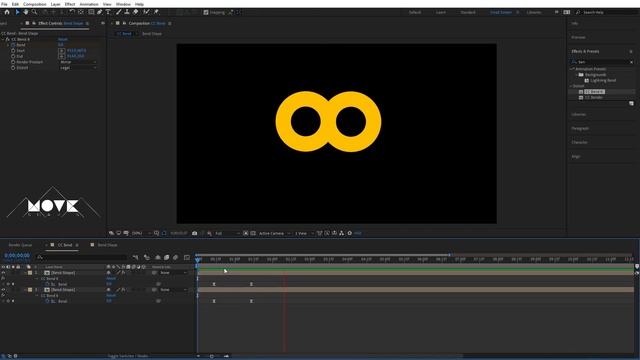
Task: Select the Rotation tool
Action: (x=72, y=12)
